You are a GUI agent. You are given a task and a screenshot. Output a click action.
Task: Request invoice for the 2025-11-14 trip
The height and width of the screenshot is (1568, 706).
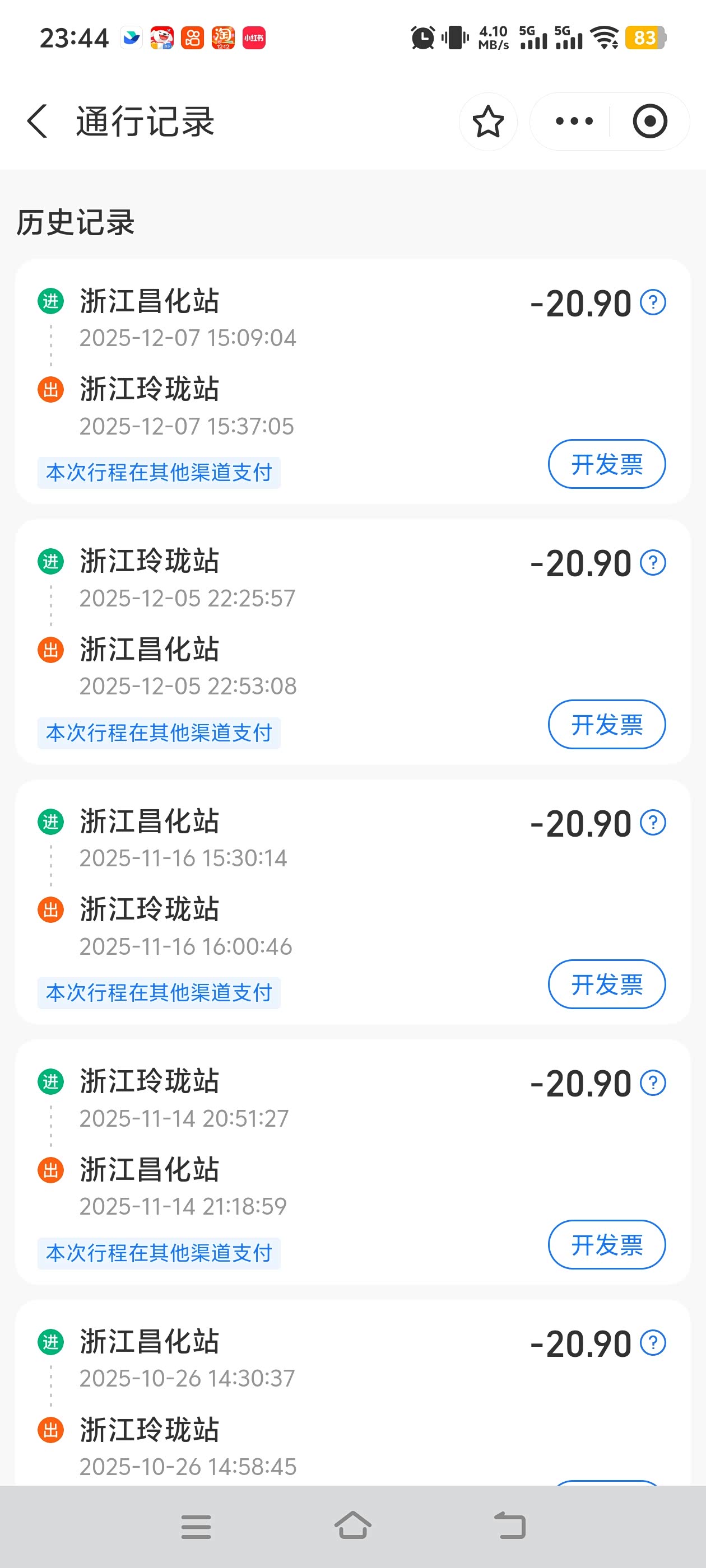(607, 1245)
